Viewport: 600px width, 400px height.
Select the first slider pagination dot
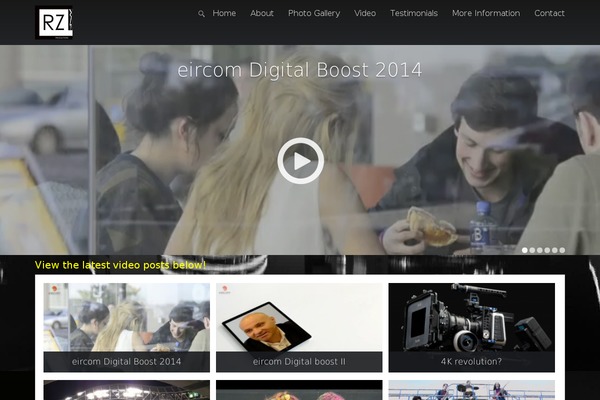click(525, 250)
